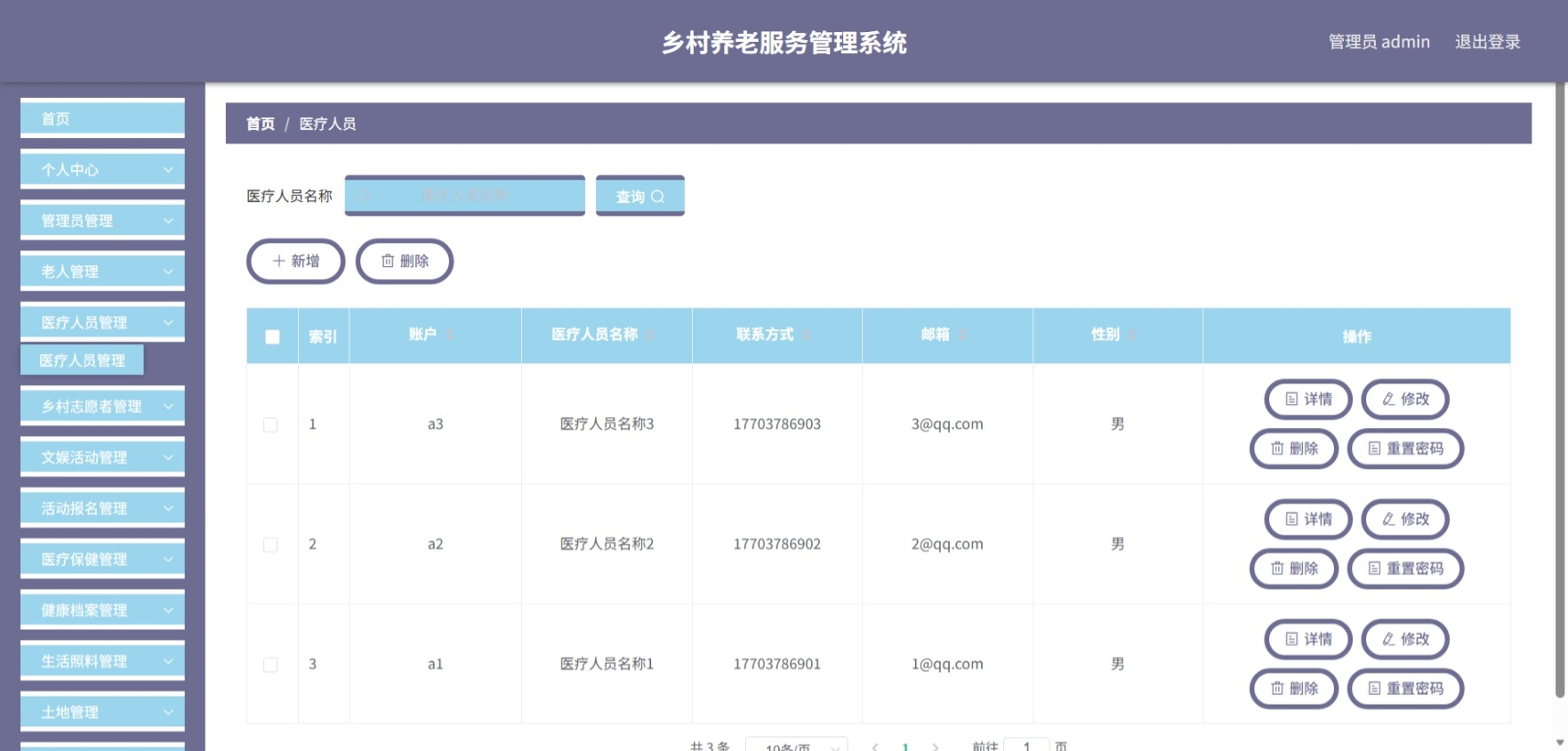Check the box for row a3
Screen dimensions: 1568x751
pos(270,424)
